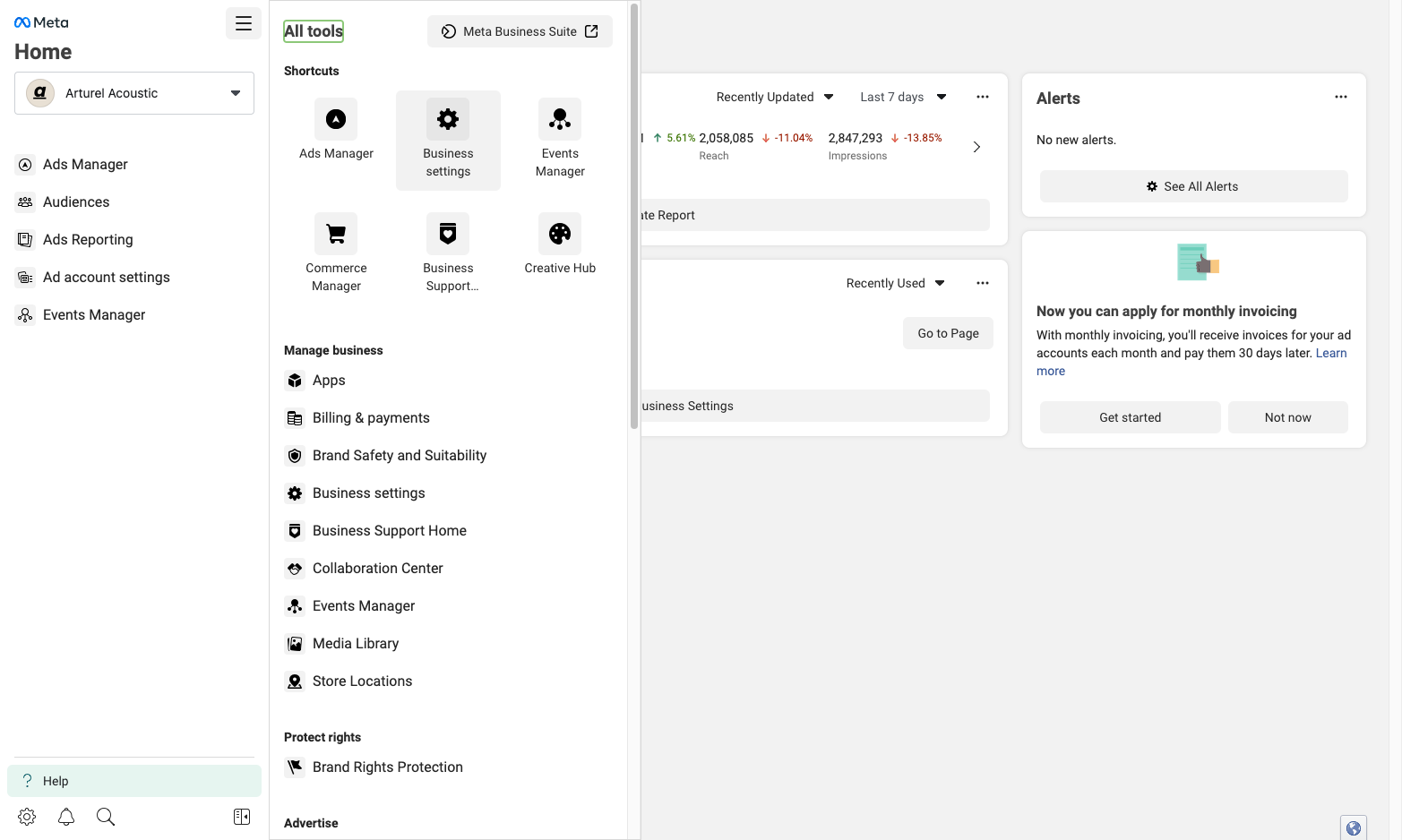Toggle the hamburger menu button

(x=244, y=23)
